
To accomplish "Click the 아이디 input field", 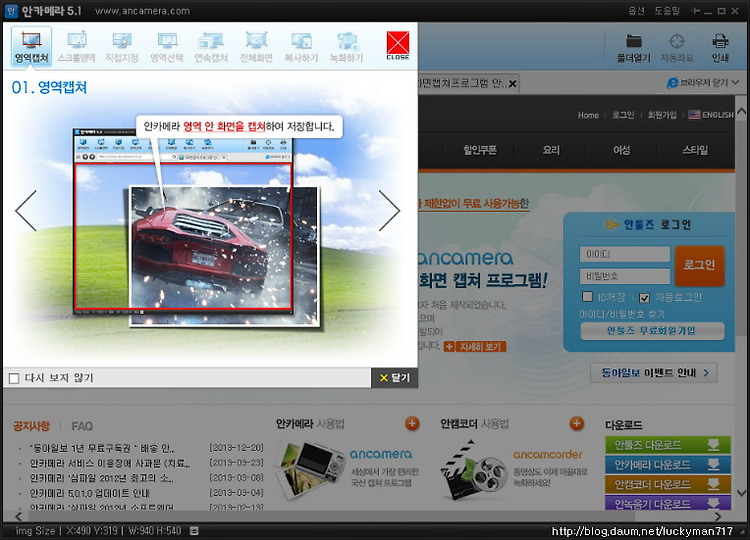I will [x=625, y=254].
